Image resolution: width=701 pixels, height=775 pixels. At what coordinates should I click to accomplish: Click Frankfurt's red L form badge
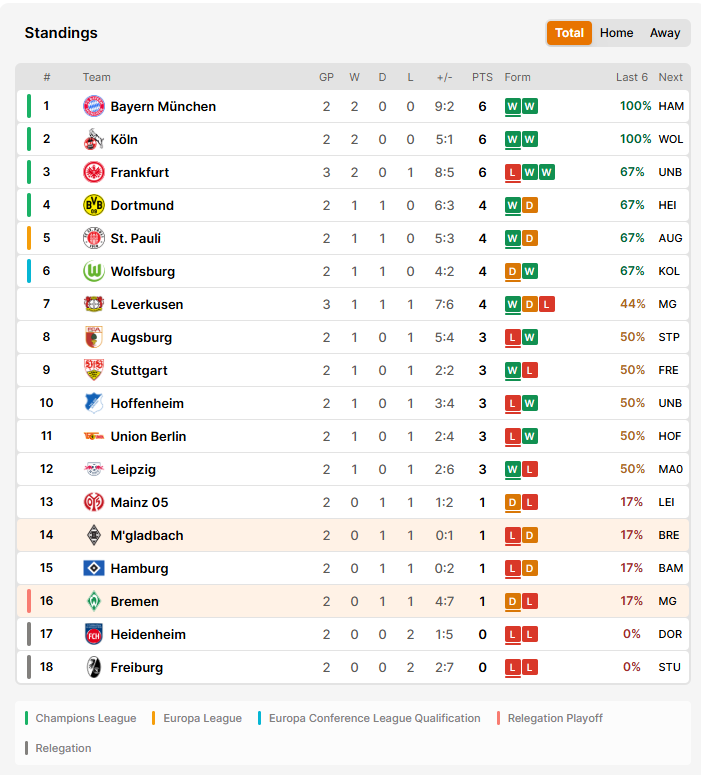click(513, 172)
